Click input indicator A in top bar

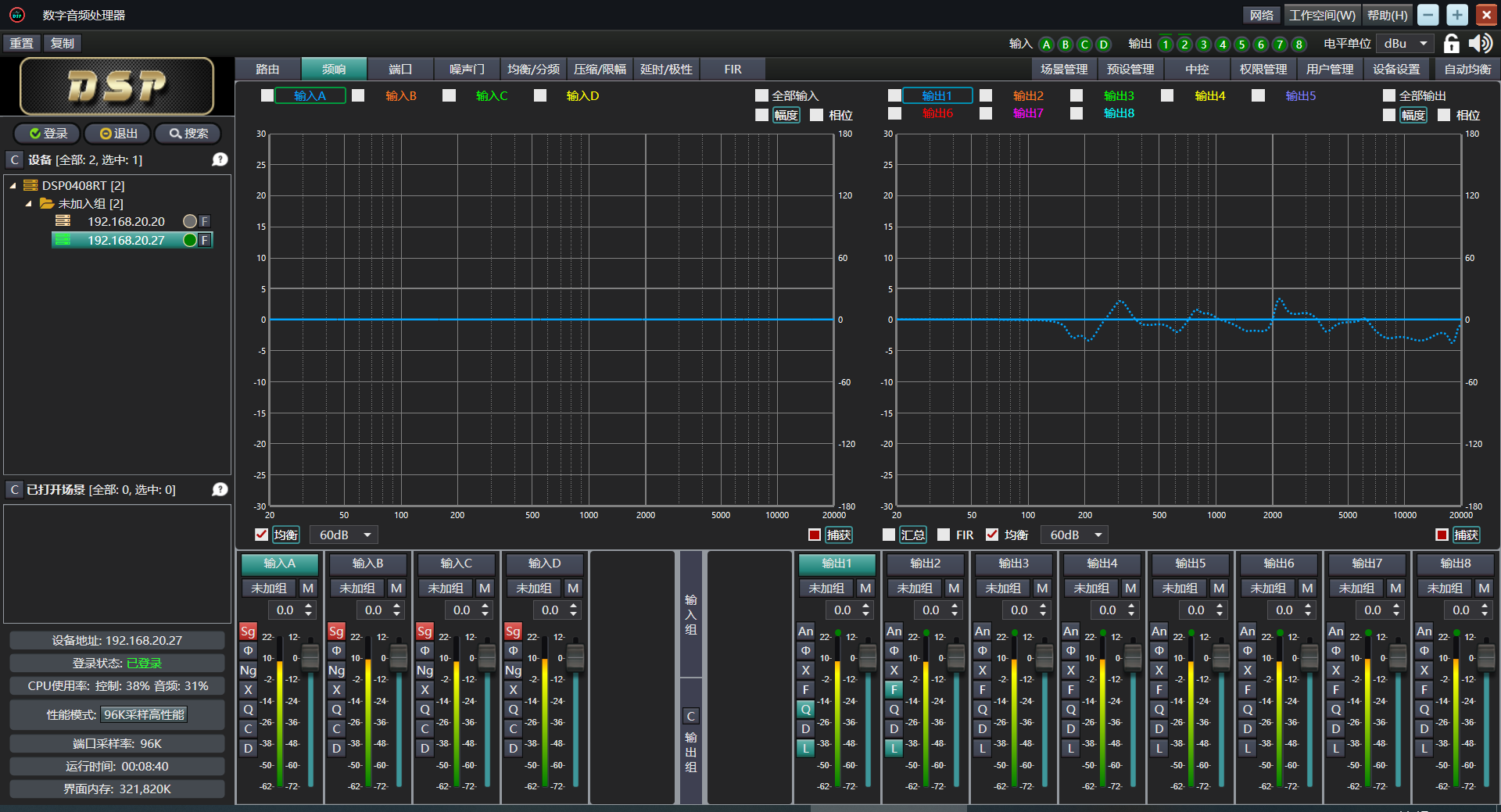1046,45
